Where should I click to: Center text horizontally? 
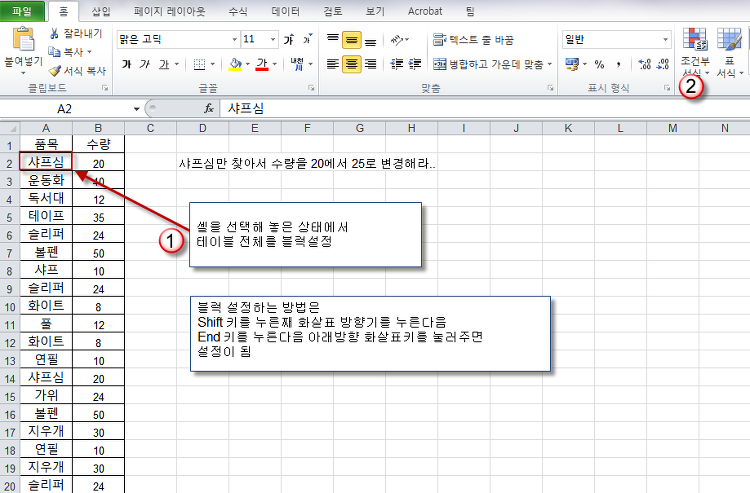point(352,64)
